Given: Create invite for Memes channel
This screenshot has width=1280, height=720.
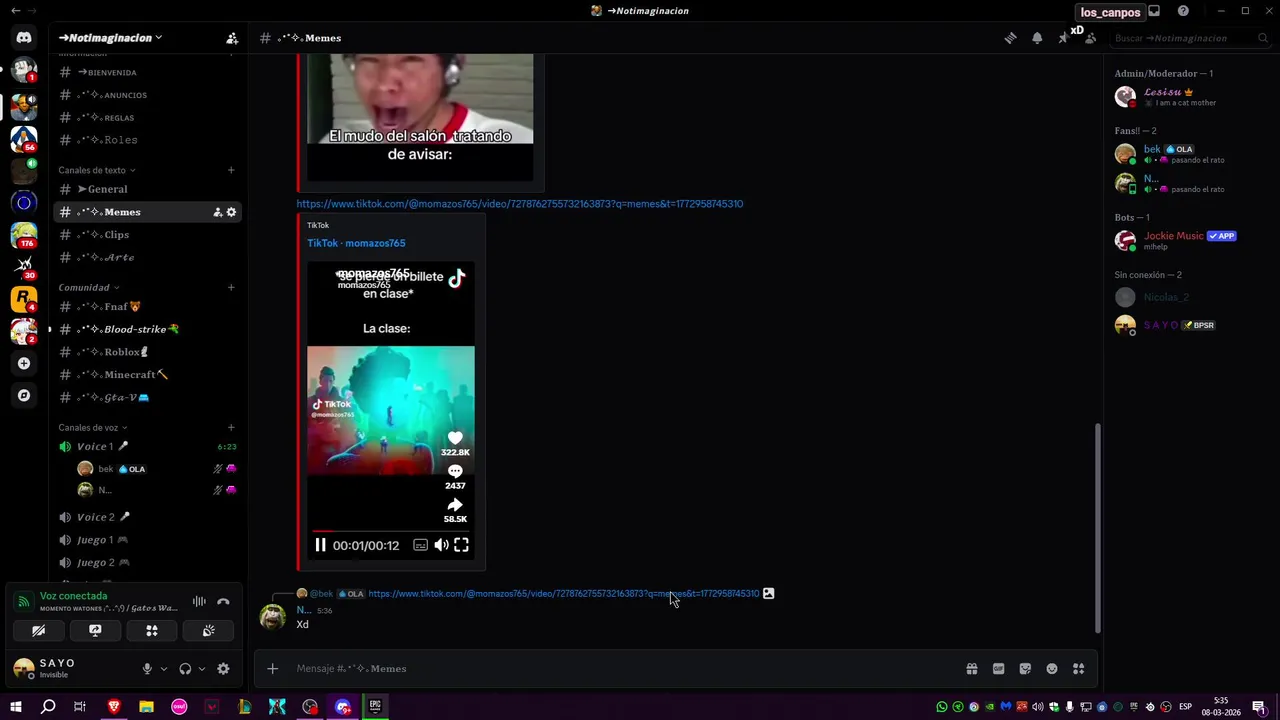Looking at the screenshot, I should (x=217, y=212).
